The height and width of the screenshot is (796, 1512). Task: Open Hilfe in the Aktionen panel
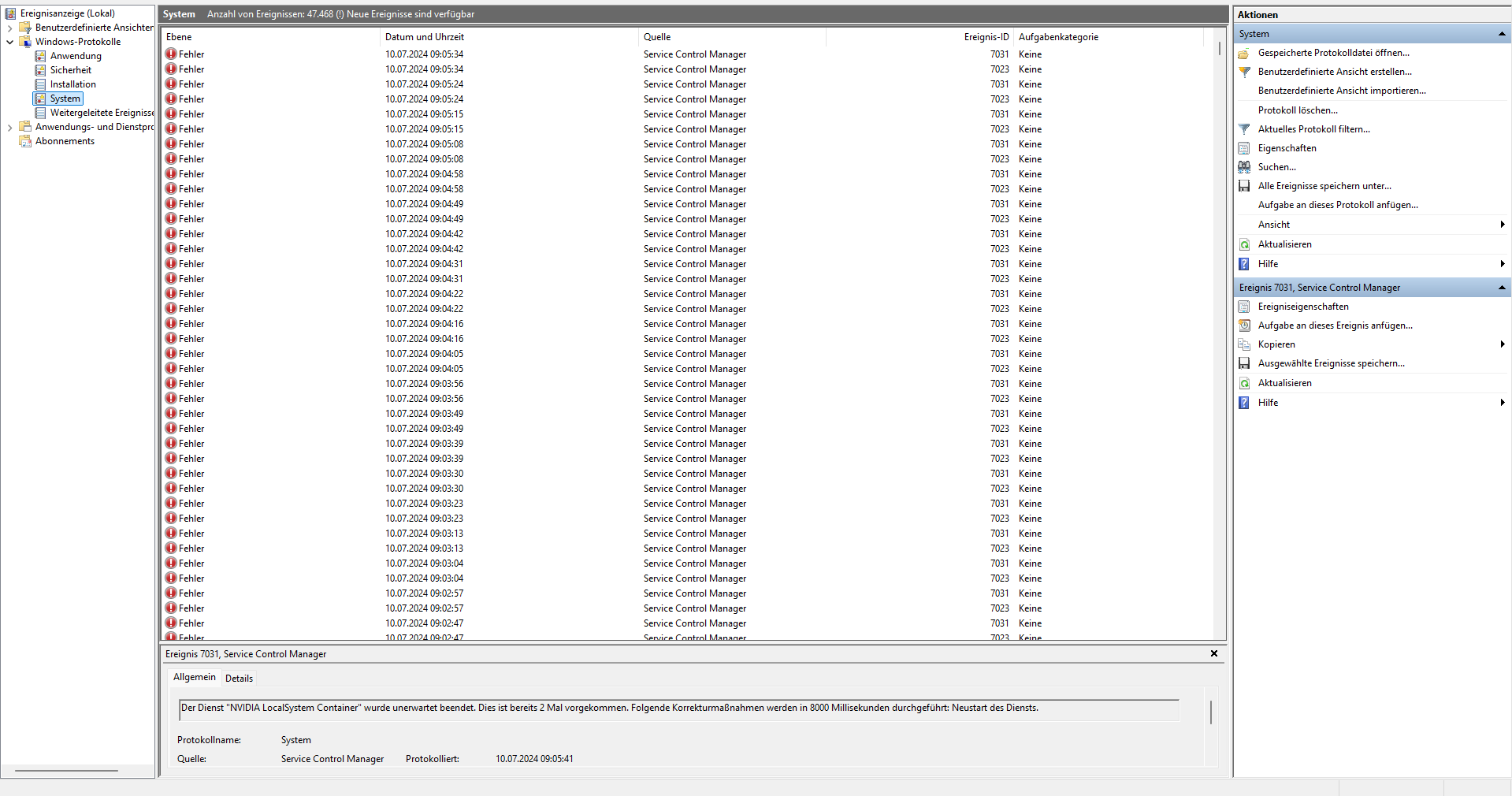click(x=1269, y=263)
